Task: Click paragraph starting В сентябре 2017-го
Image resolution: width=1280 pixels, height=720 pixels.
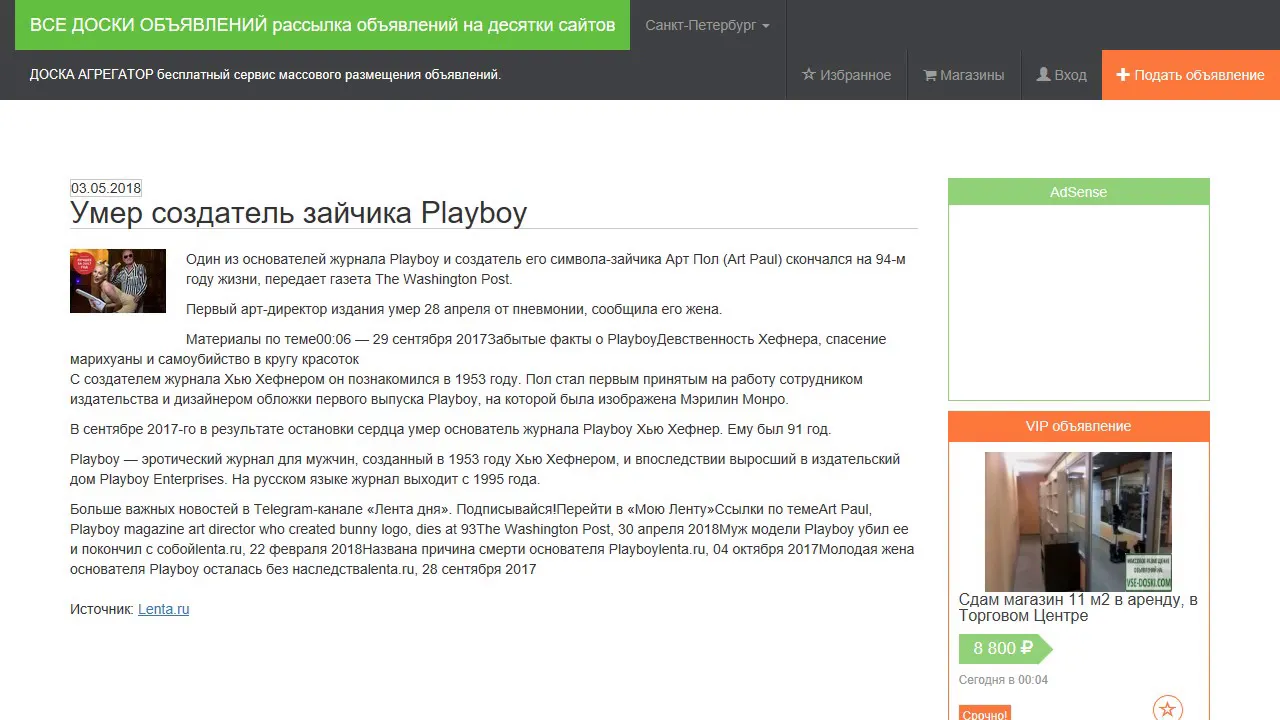Action: (450, 429)
